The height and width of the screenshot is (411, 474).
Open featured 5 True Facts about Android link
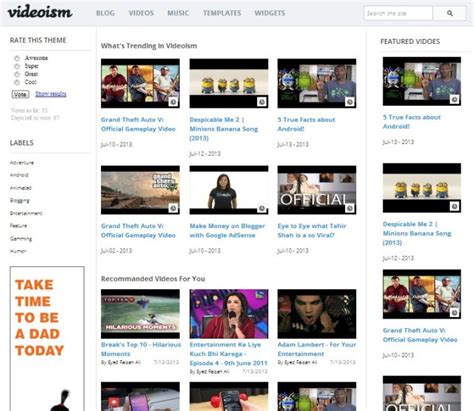tap(412, 122)
